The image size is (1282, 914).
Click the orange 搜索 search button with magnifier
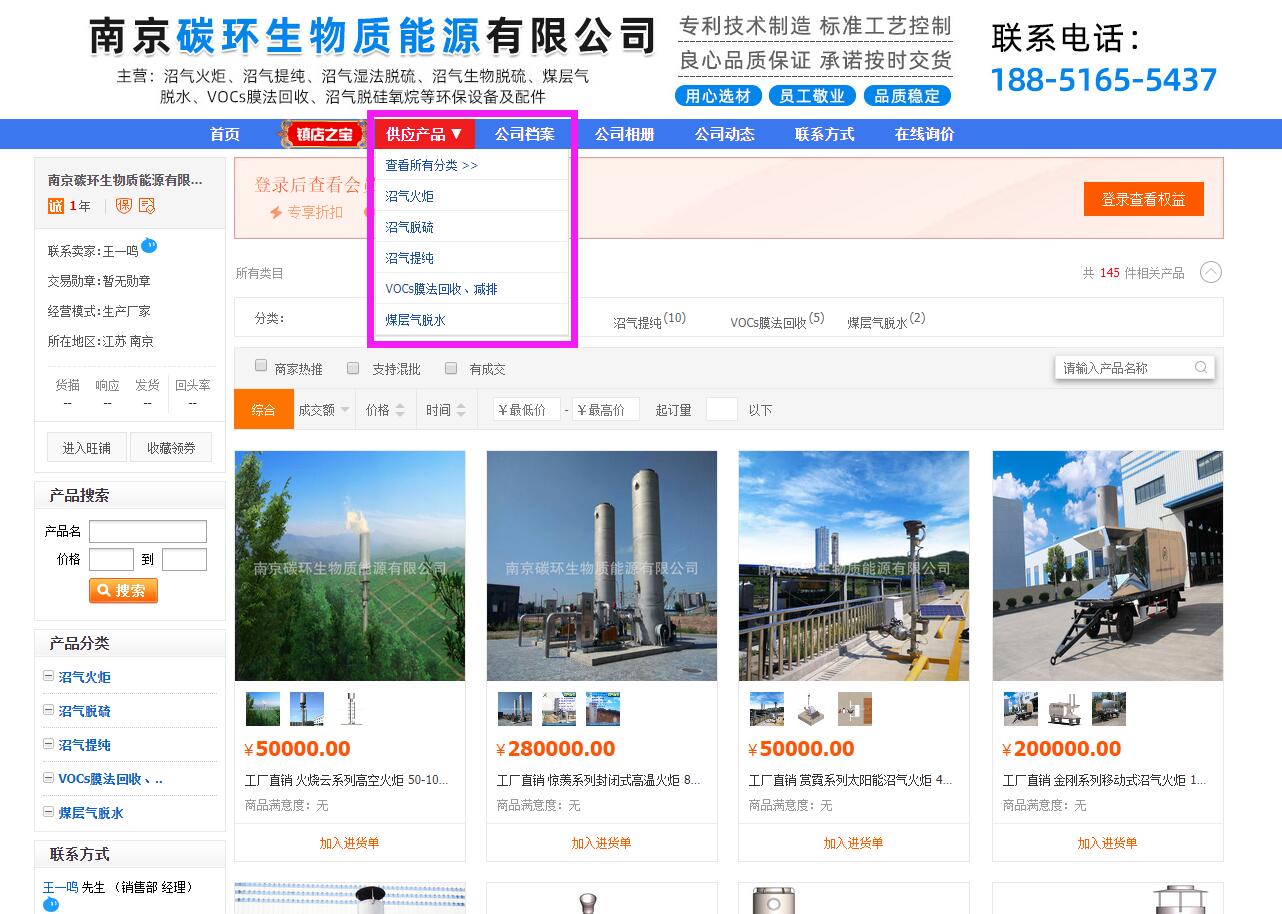click(x=122, y=590)
